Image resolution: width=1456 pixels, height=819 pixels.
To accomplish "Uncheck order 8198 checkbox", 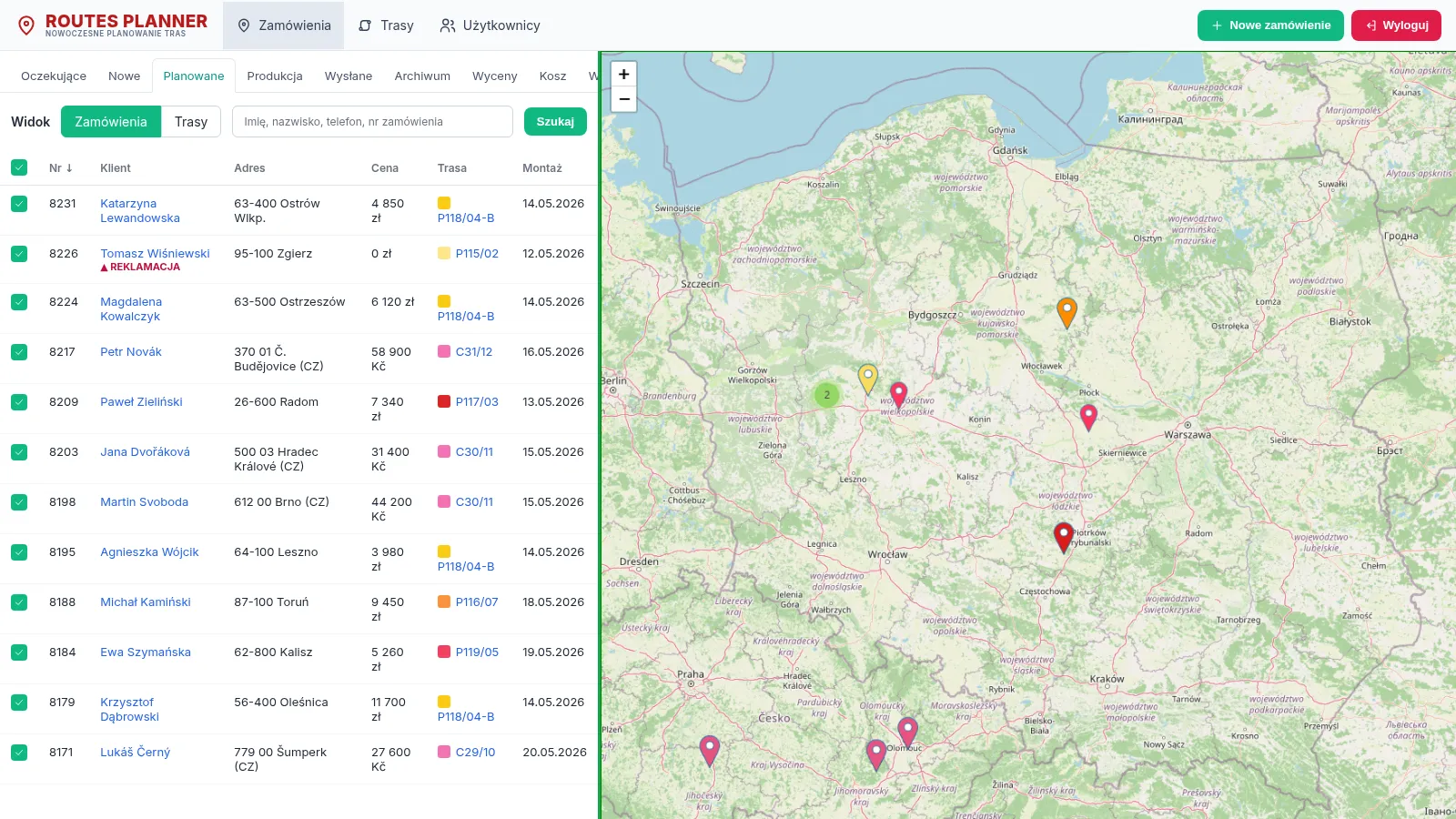I will click(x=19, y=502).
